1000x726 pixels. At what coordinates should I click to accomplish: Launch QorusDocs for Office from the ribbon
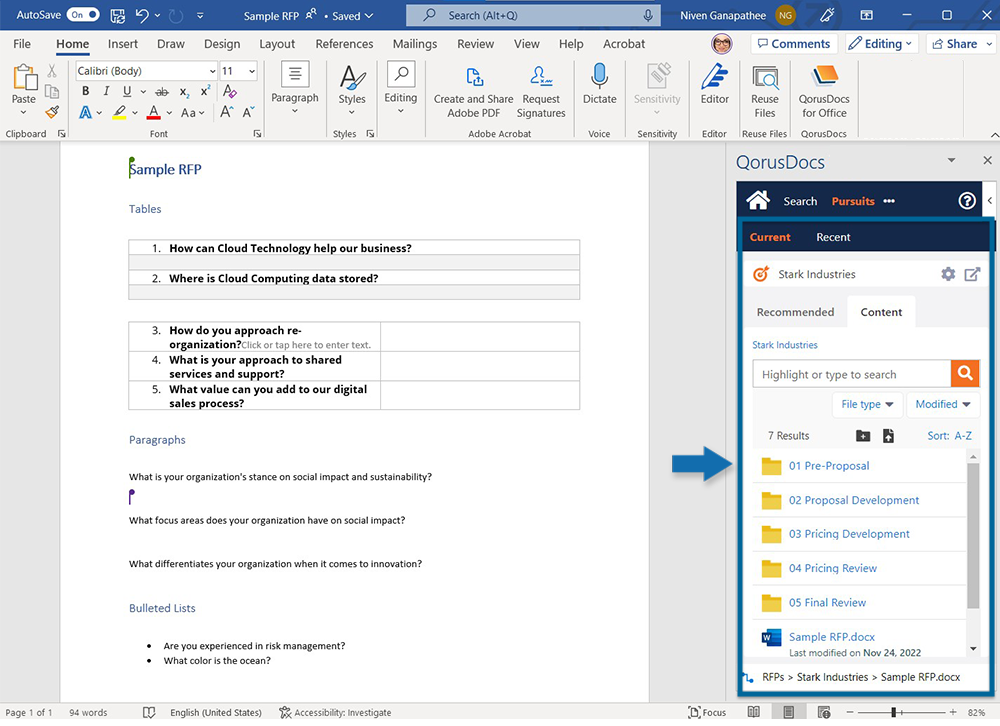tap(824, 91)
